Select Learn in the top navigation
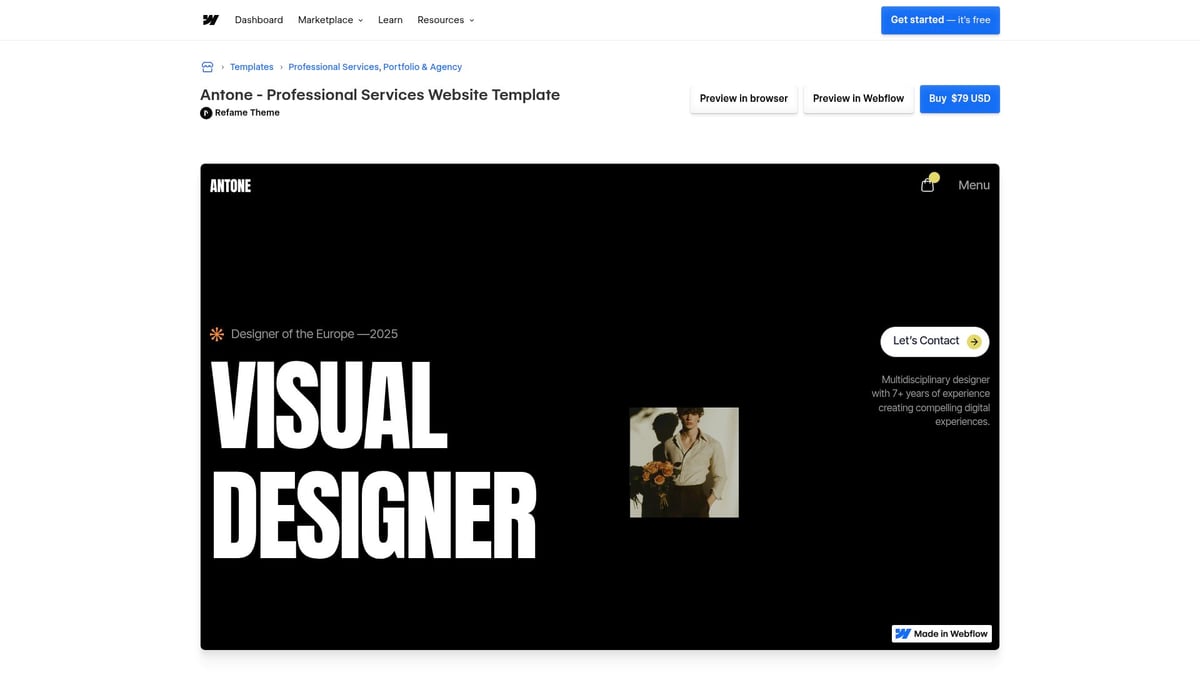 (389, 19)
